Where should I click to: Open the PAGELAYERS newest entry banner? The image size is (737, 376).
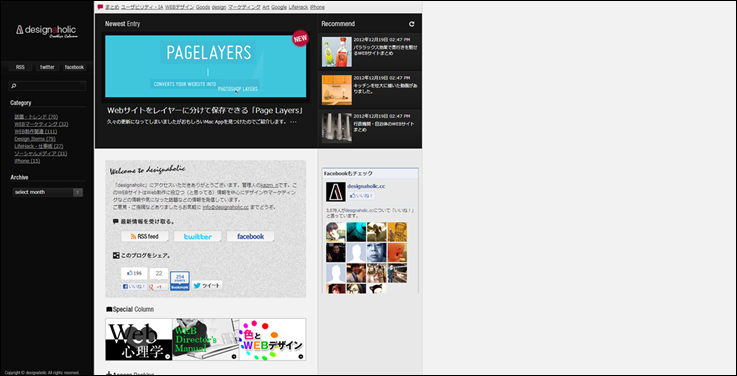point(205,66)
